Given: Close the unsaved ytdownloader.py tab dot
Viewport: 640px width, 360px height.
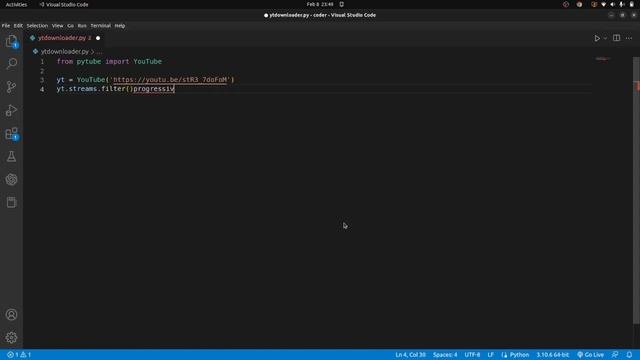Looking at the screenshot, I should coord(98,38).
